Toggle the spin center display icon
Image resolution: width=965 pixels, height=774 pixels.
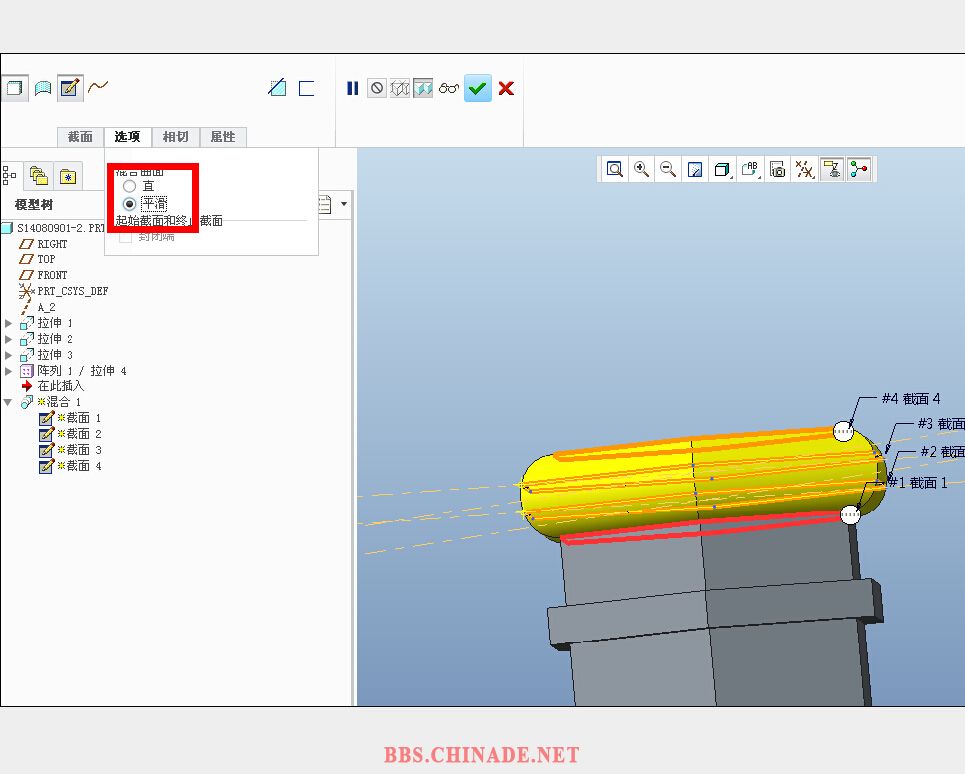tap(858, 169)
